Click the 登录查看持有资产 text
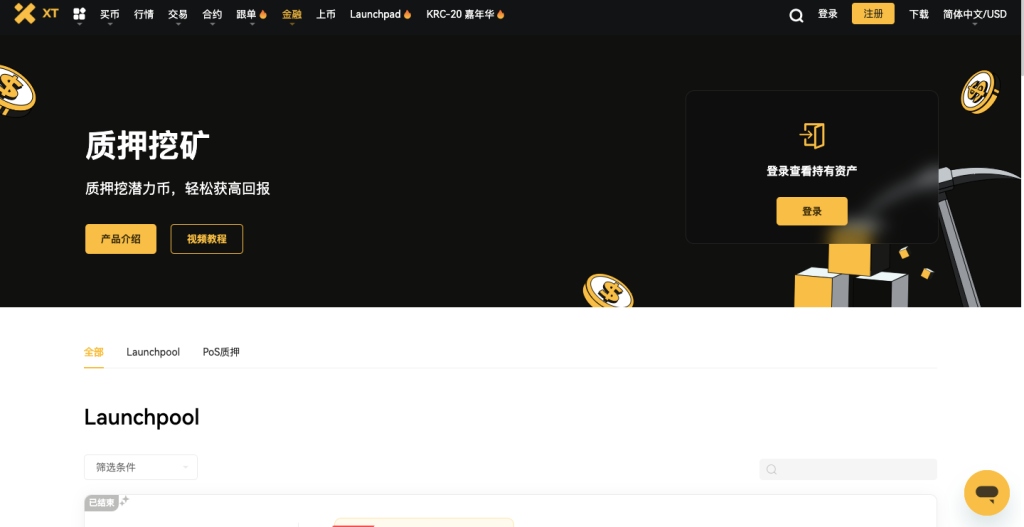The image size is (1024, 527). 812,171
